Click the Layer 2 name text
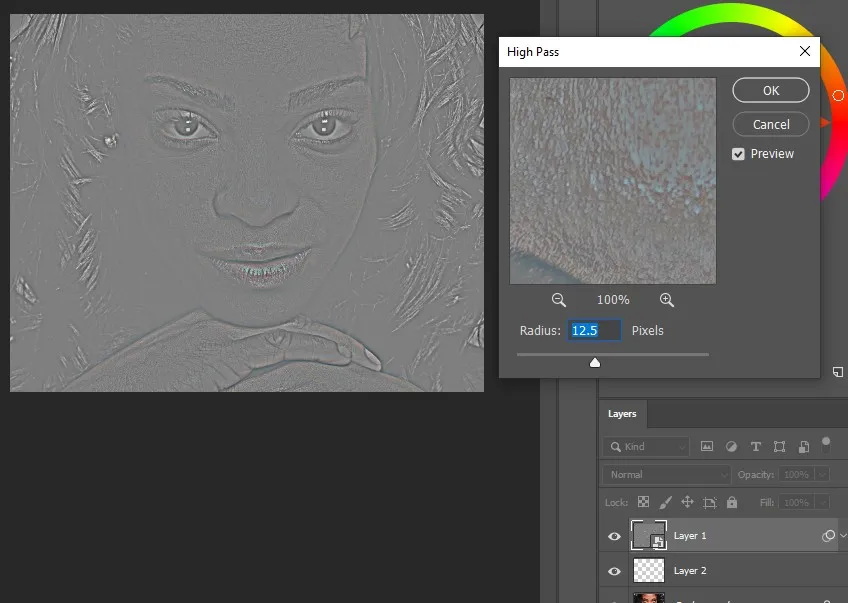The image size is (848, 603). pyautogui.click(x=690, y=571)
